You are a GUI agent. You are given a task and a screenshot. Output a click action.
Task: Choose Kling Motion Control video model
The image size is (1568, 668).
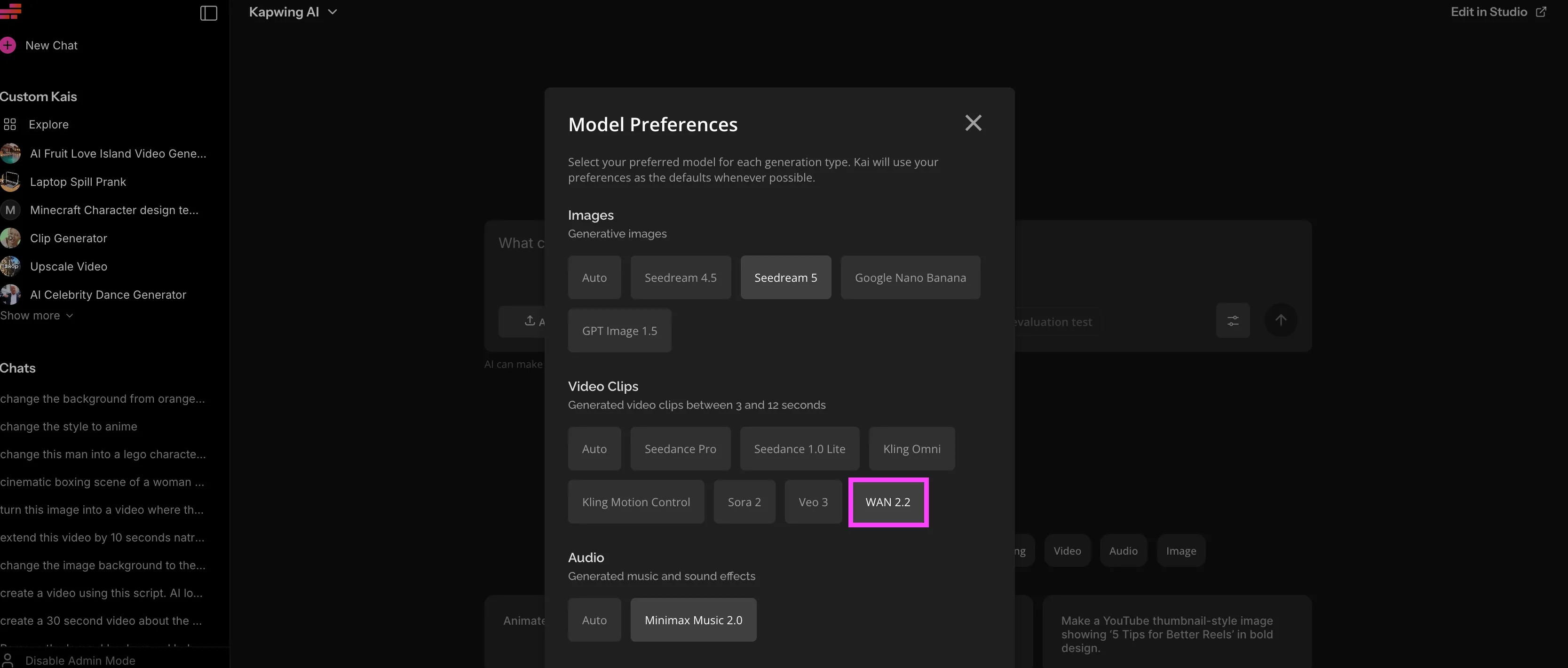[x=635, y=502]
